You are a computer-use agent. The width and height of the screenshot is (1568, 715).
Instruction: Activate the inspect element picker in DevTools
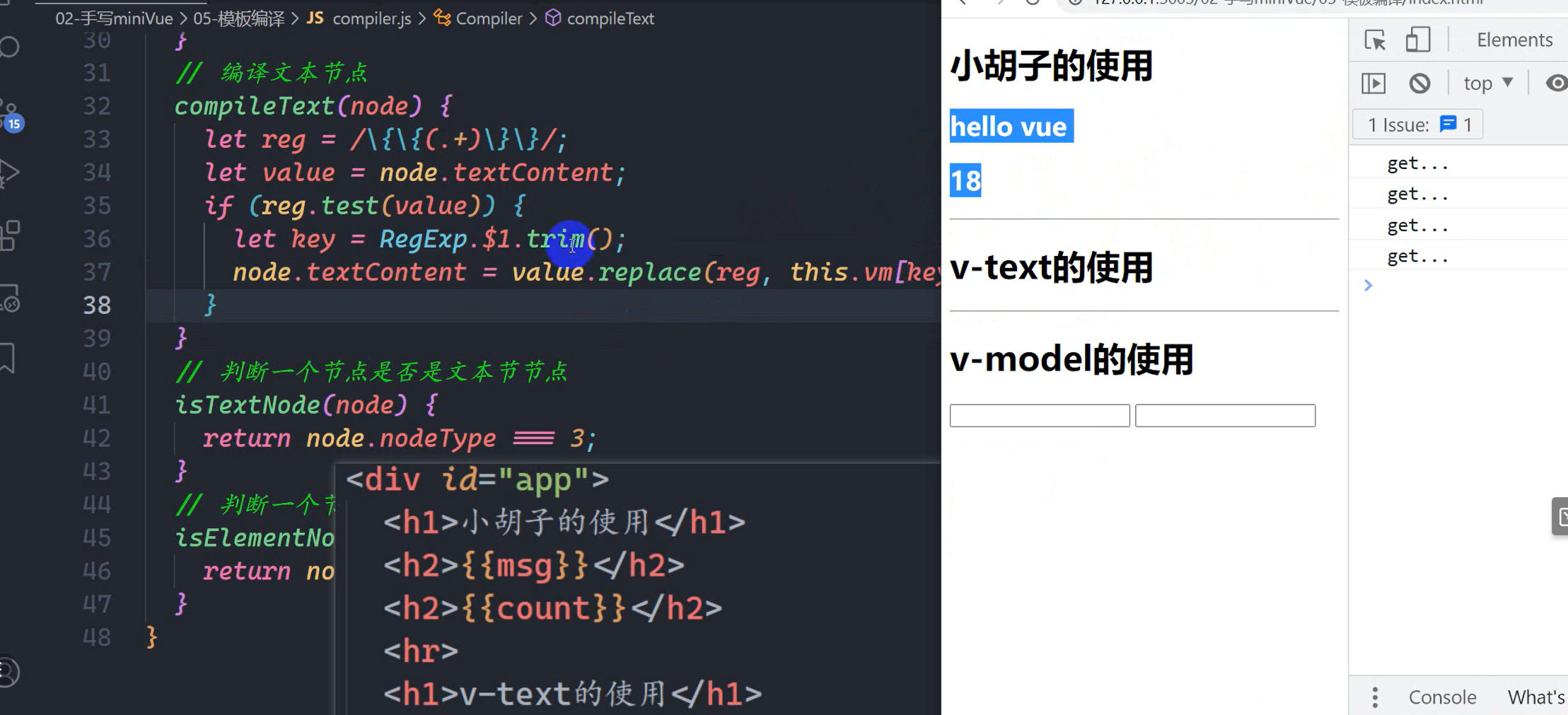[x=1374, y=40]
